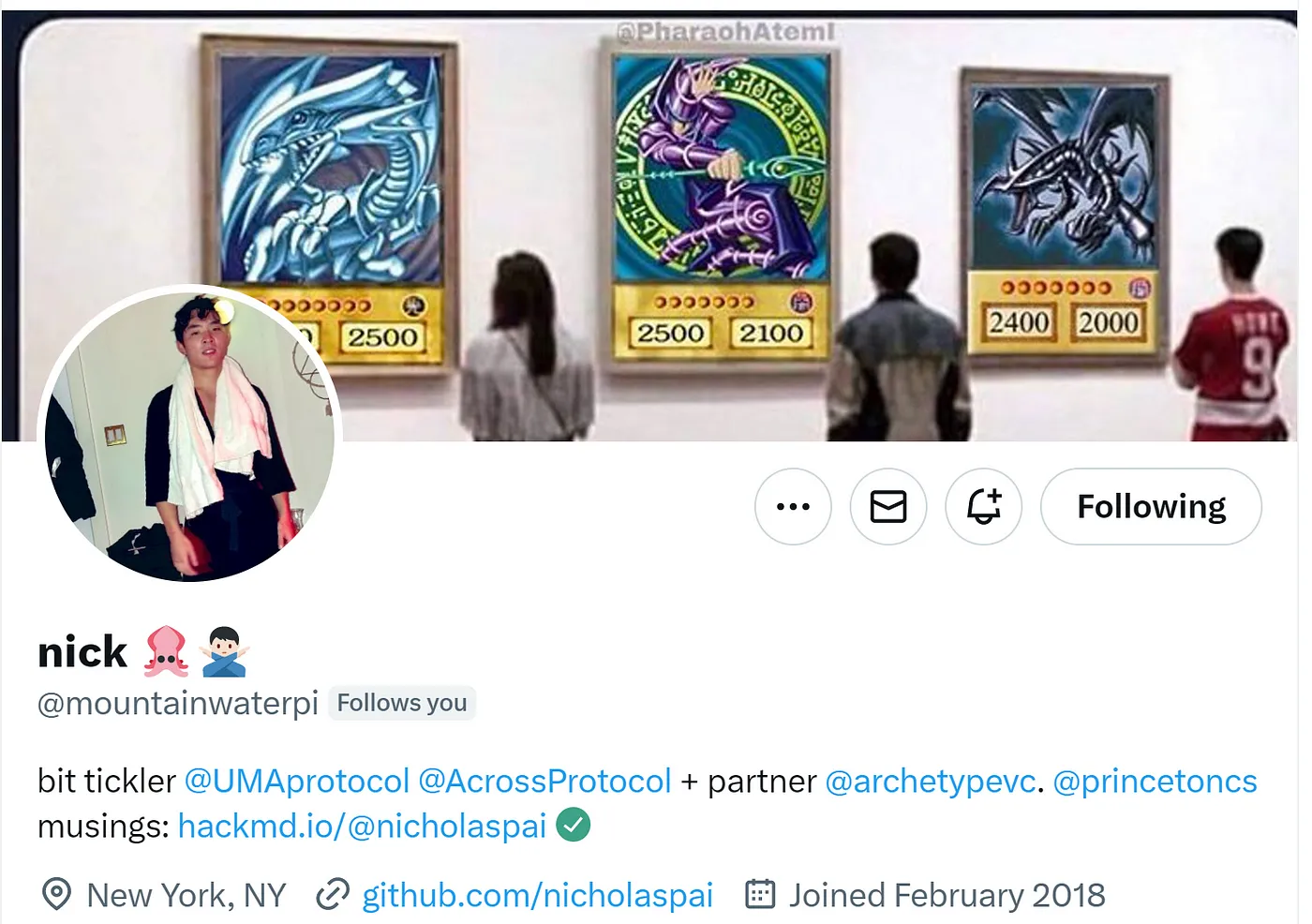This screenshot has width=1312, height=924.
Task: Click the Following button
Action: (x=1151, y=506)
